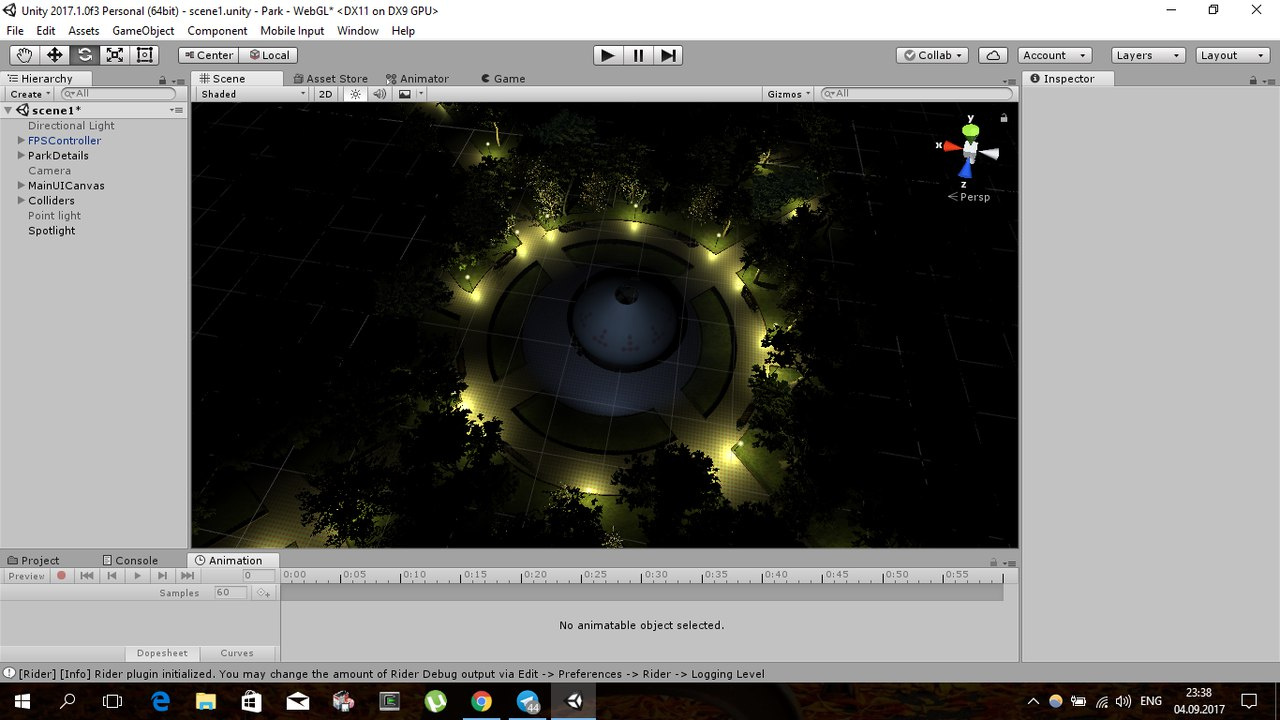Open the Layout dropdown
Image resolution: width=1280 pixels, height=720 pixels.
click(x=1233, y=55)
